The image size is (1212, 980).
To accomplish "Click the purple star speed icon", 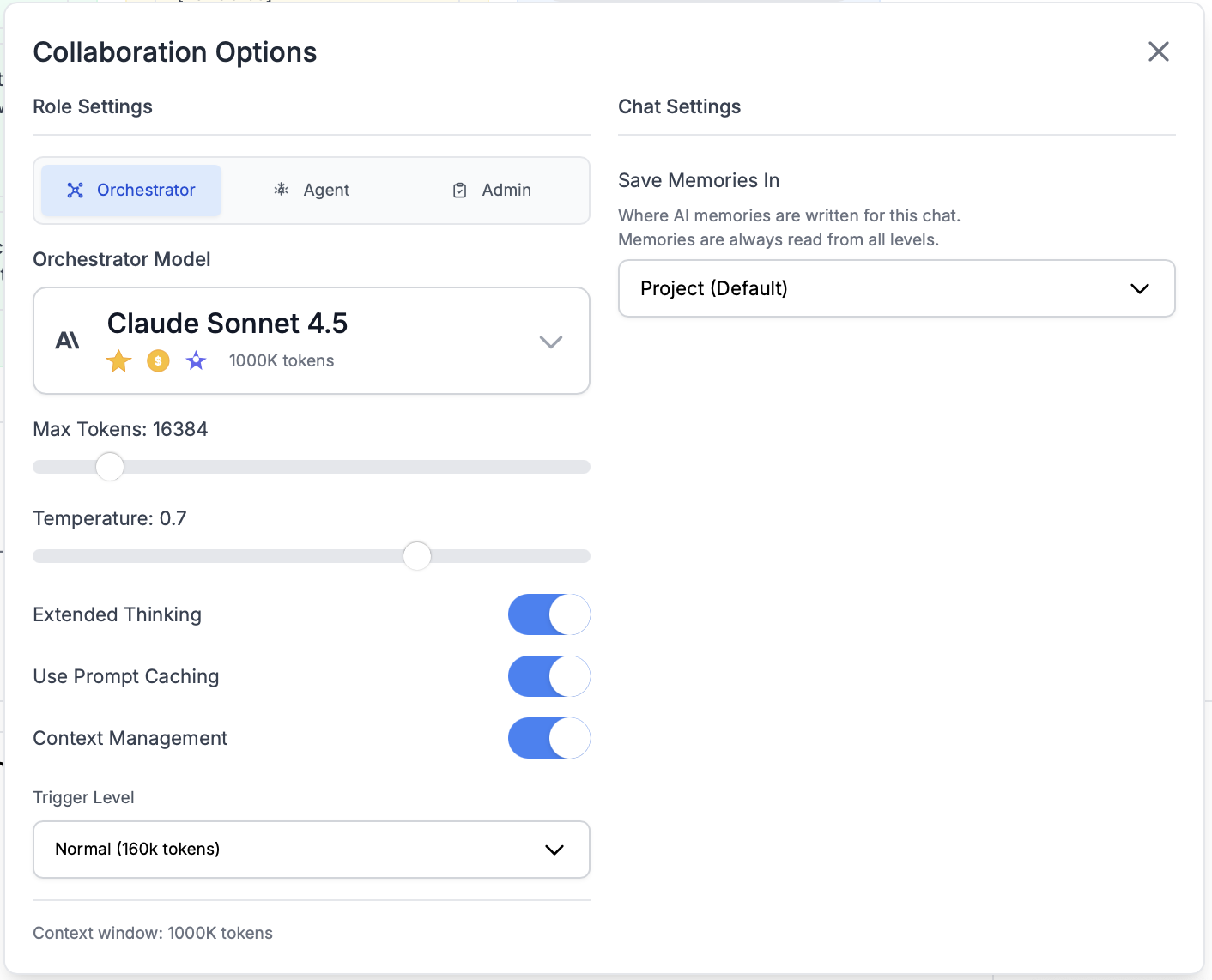I will tap(196, 360).
